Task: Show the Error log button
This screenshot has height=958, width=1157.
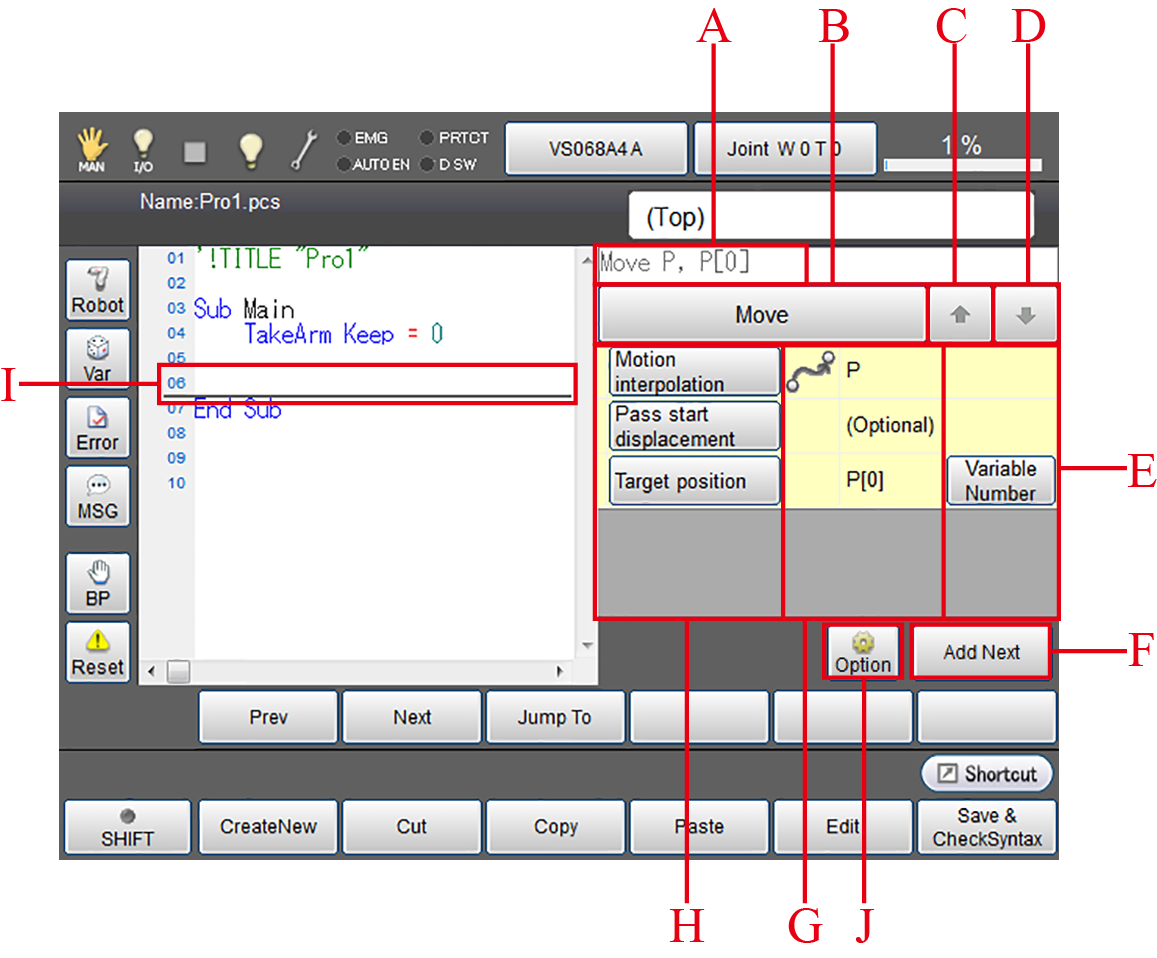Action: tap(98, 428)
